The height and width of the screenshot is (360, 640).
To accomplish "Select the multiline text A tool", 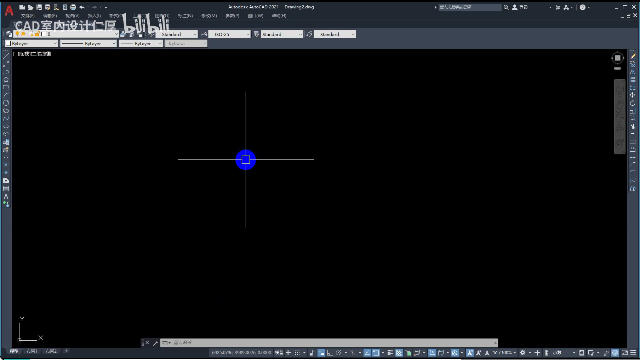I will click(6, 196).
